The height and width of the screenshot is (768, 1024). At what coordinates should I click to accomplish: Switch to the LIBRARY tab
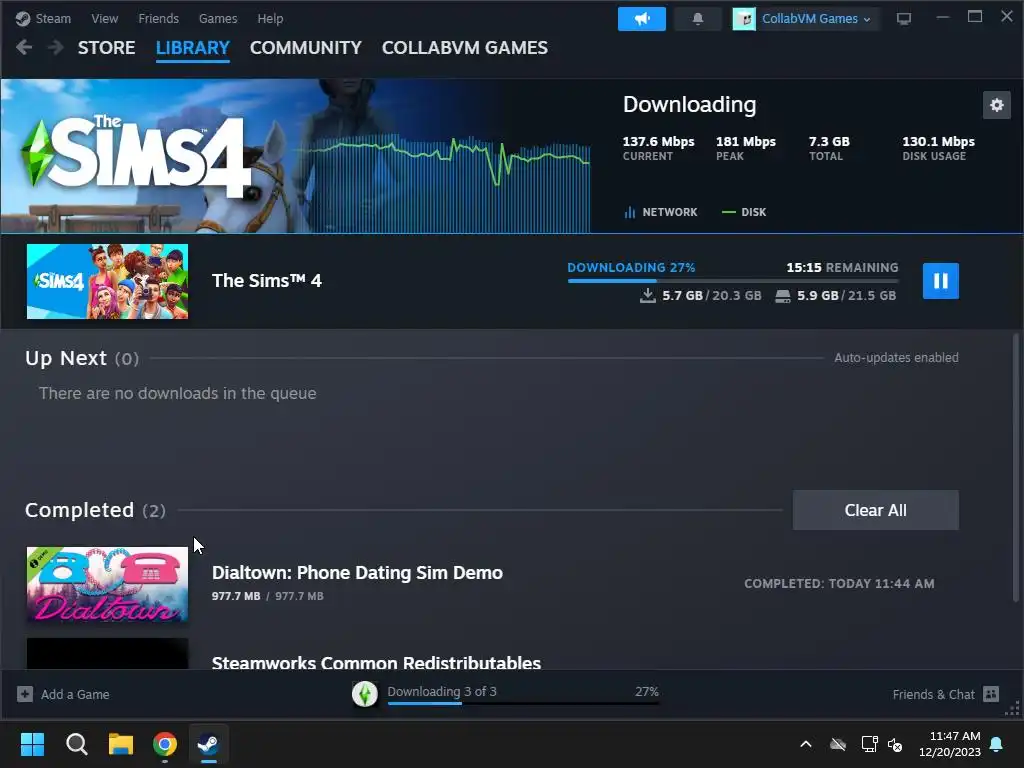pyautogui.click(x=193, y=48)
